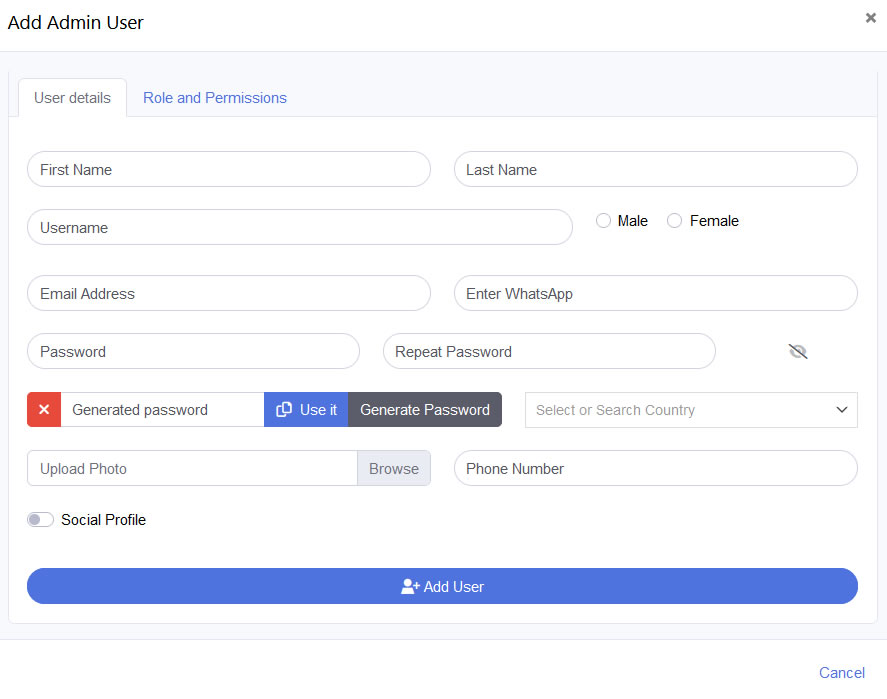Click the Enter WhatsApp field
The width and height of the screenshot is (887, 699).
655,294
